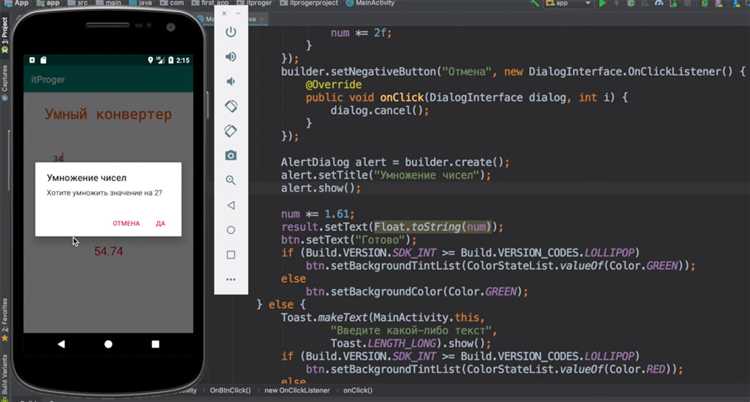This screenshot has height=402, width=750.
Task: Click 'alert.setTitle("Умножение чисел");' line
Action: (x=386, y=175)
